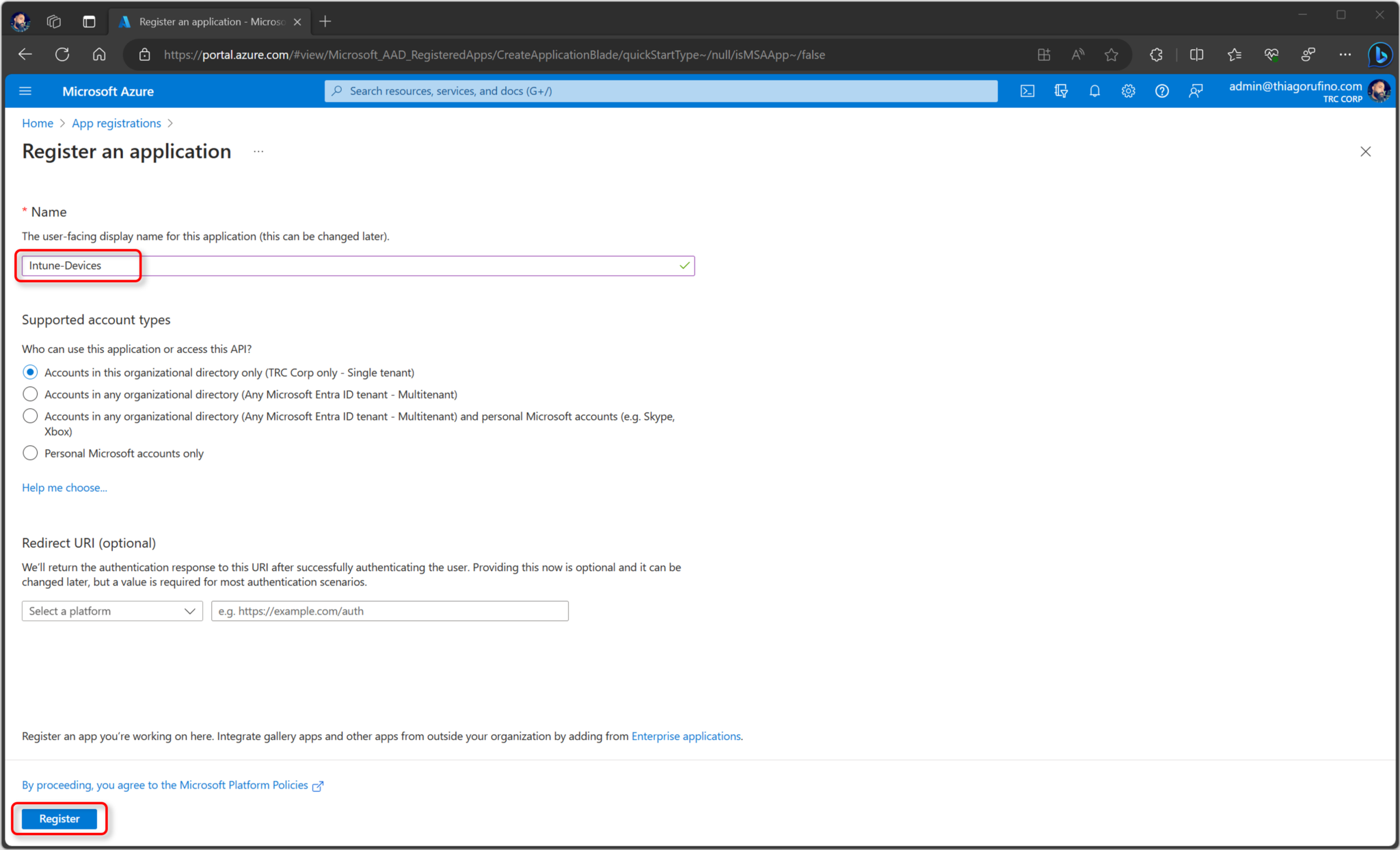Open the Help me choose link
Image resolution: width=1400 pixels, height=850 pixels.
tap(64, 487)
